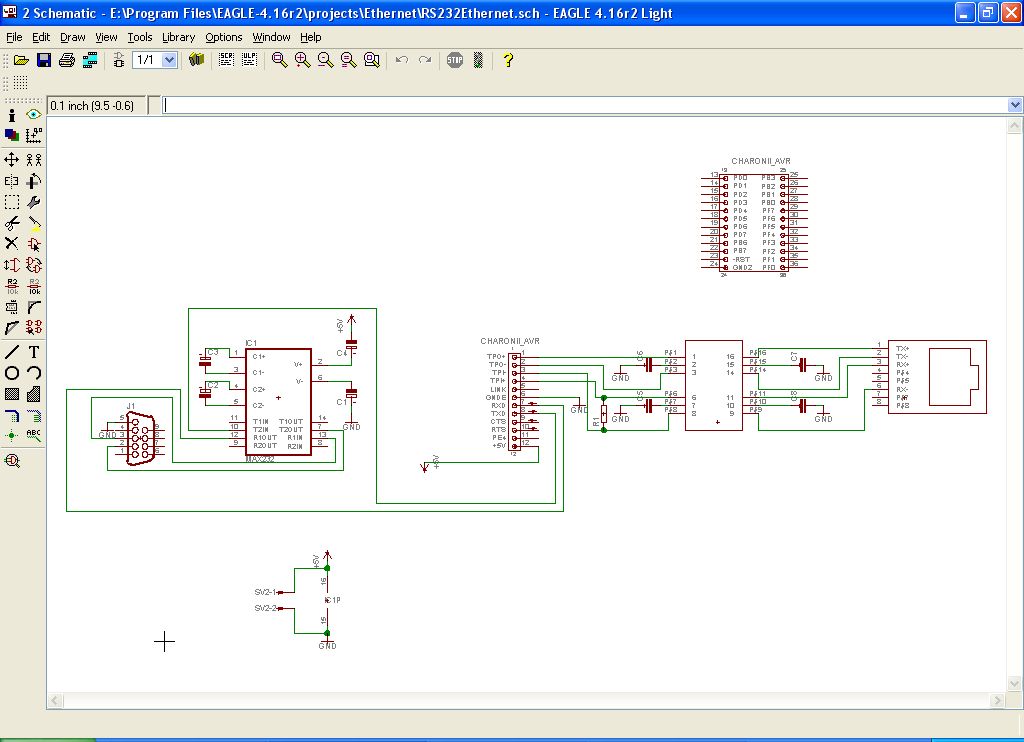The width and height of the screenshot is (1024, 742).
Task: Select the Circle drawing tool
Action: coord(12,373)
